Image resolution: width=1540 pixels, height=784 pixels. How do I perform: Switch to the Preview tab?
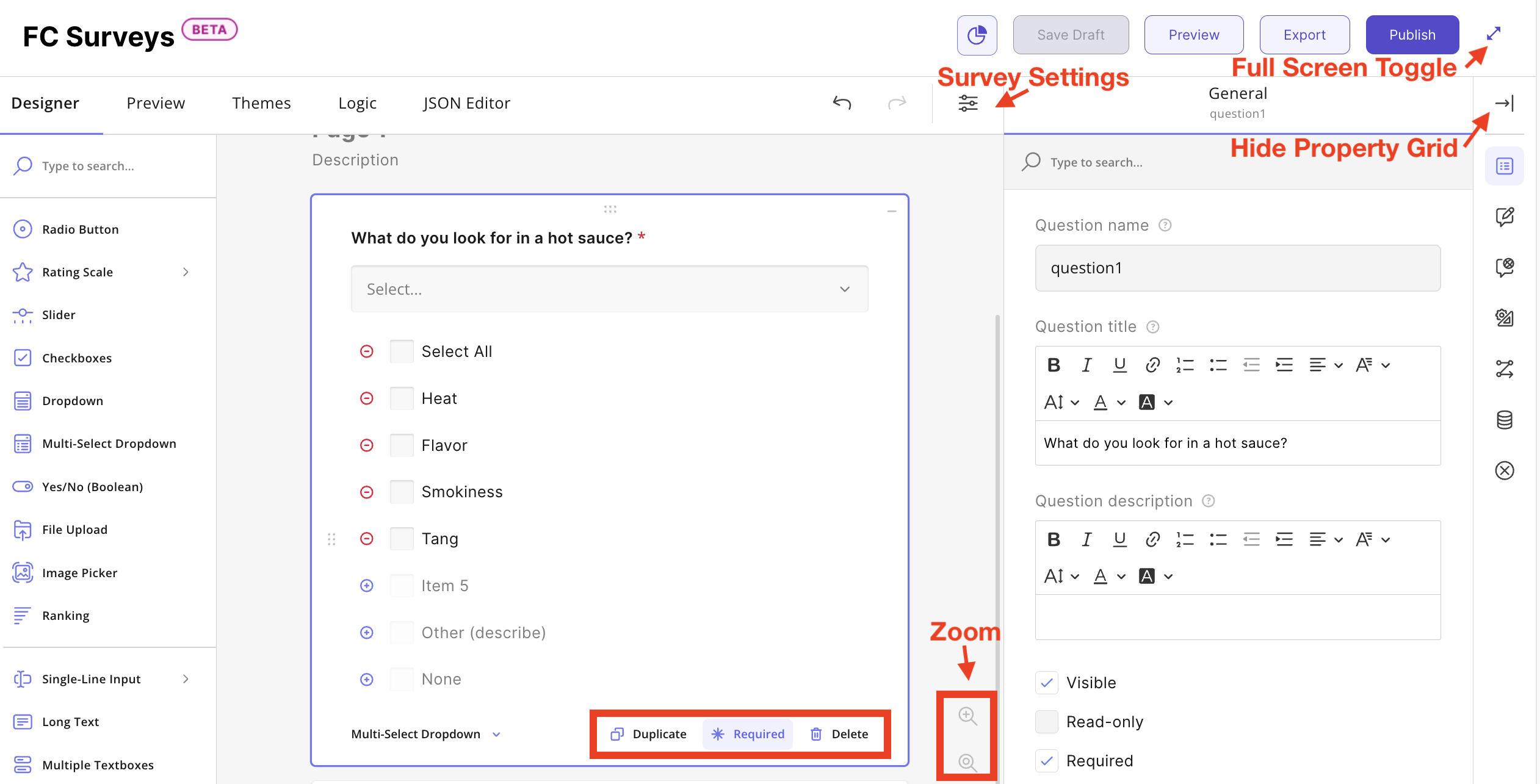(156, 103)
